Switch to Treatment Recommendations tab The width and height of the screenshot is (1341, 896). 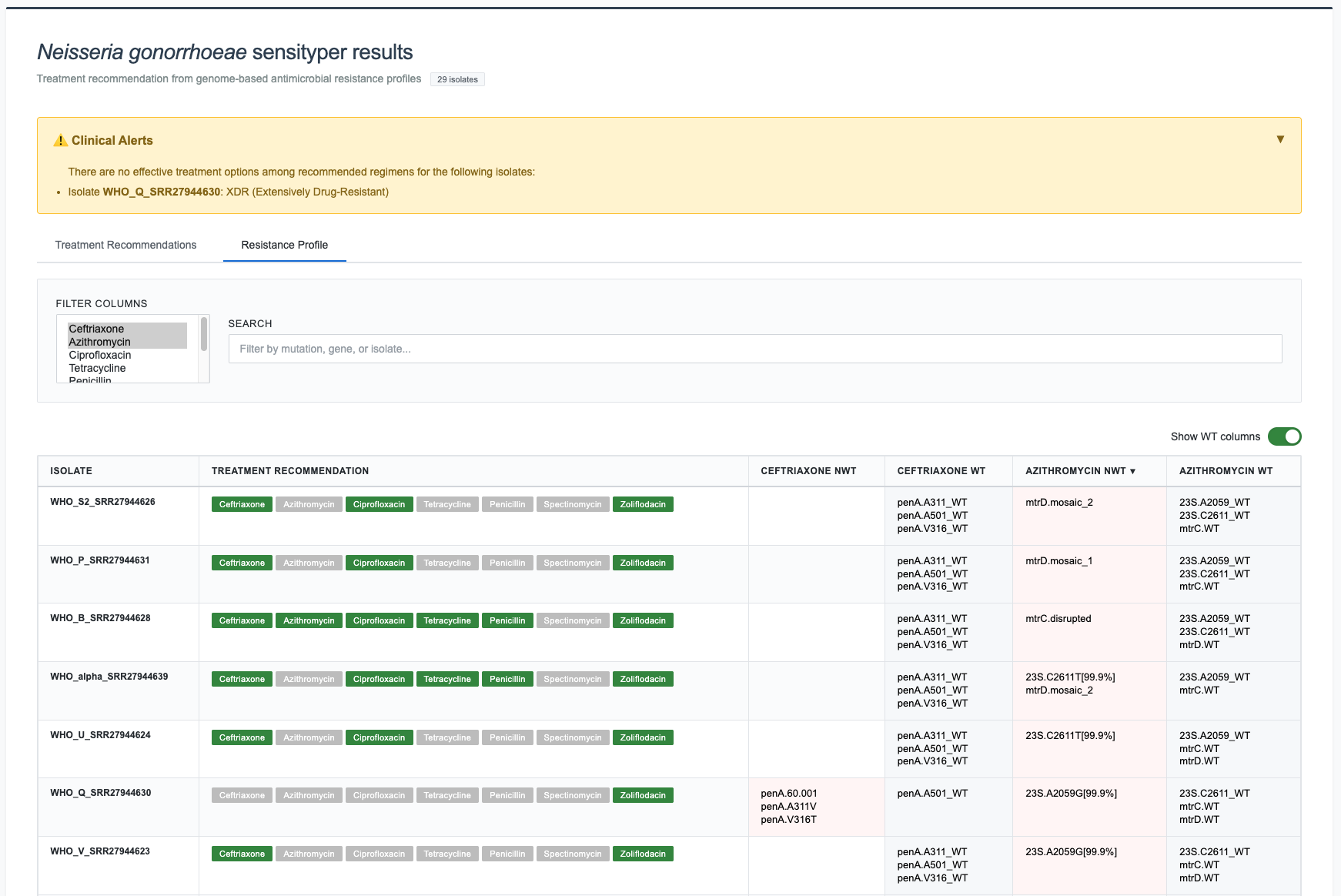pyautogui.click(x=125, y=245)
